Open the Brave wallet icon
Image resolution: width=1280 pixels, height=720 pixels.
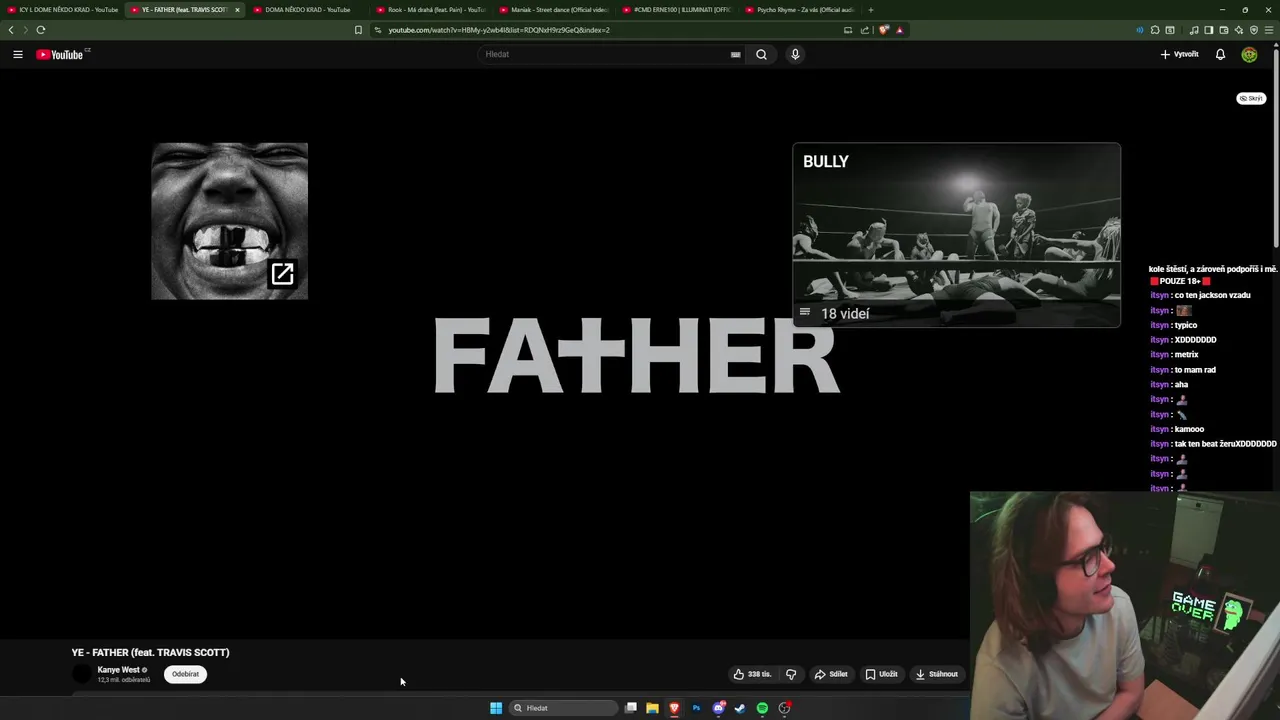pos(1224,30)
